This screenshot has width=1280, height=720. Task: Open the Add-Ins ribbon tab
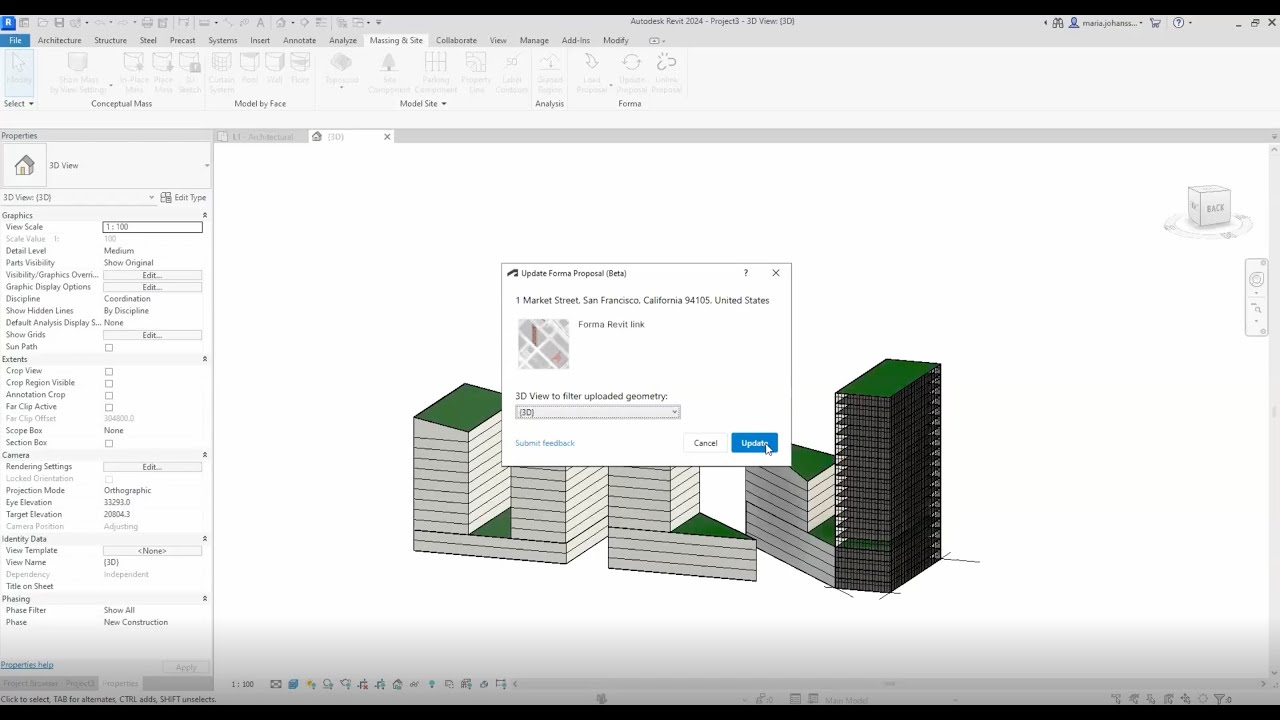pyautogui.click(x=576, y=40)
